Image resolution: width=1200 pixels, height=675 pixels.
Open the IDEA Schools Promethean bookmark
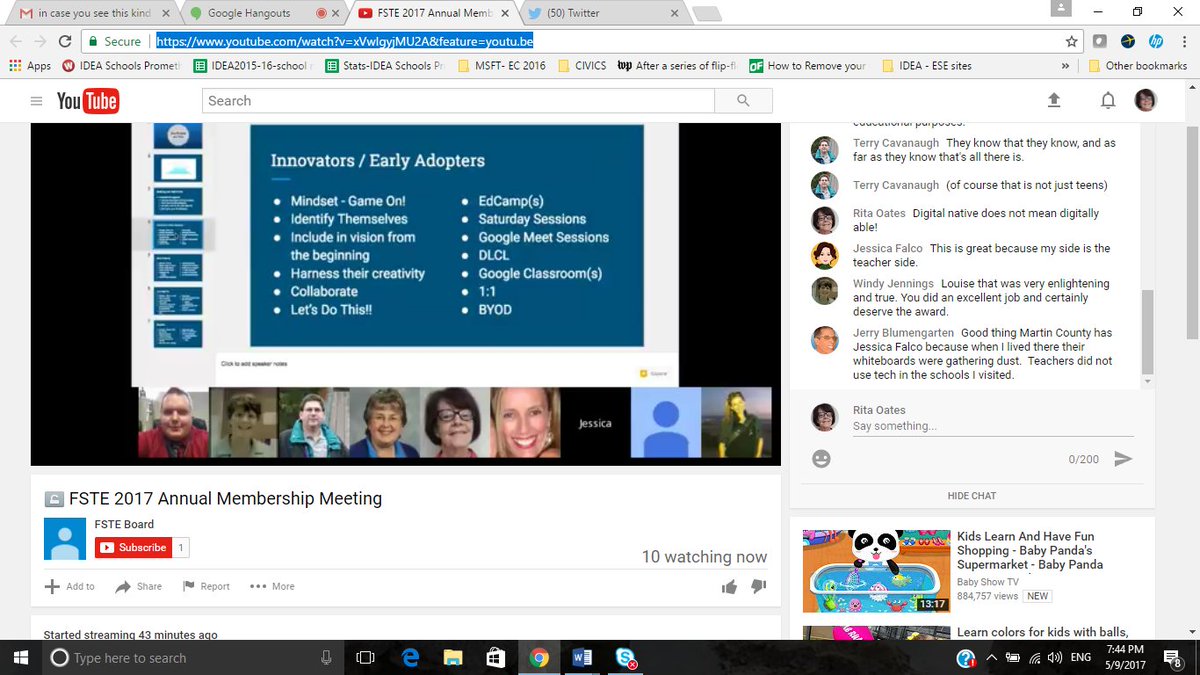point(121,66)
